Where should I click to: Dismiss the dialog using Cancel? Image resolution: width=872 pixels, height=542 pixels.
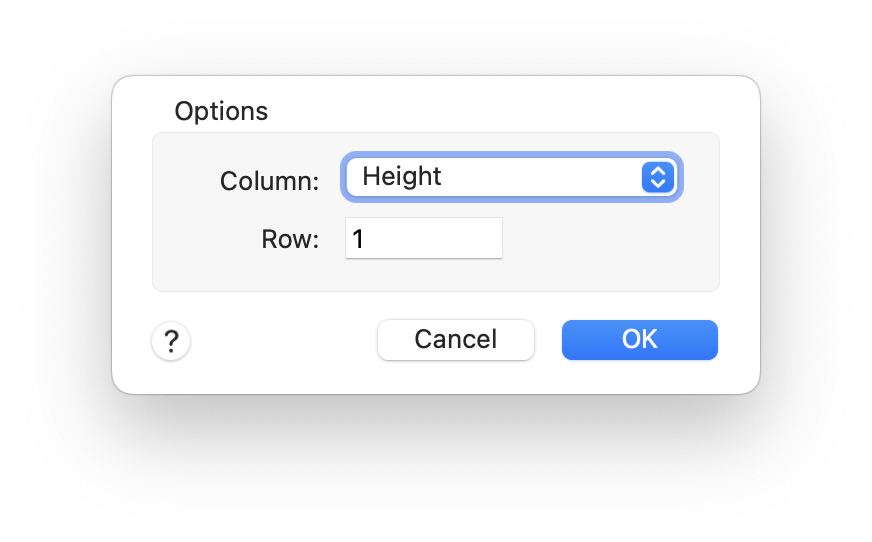455,340
